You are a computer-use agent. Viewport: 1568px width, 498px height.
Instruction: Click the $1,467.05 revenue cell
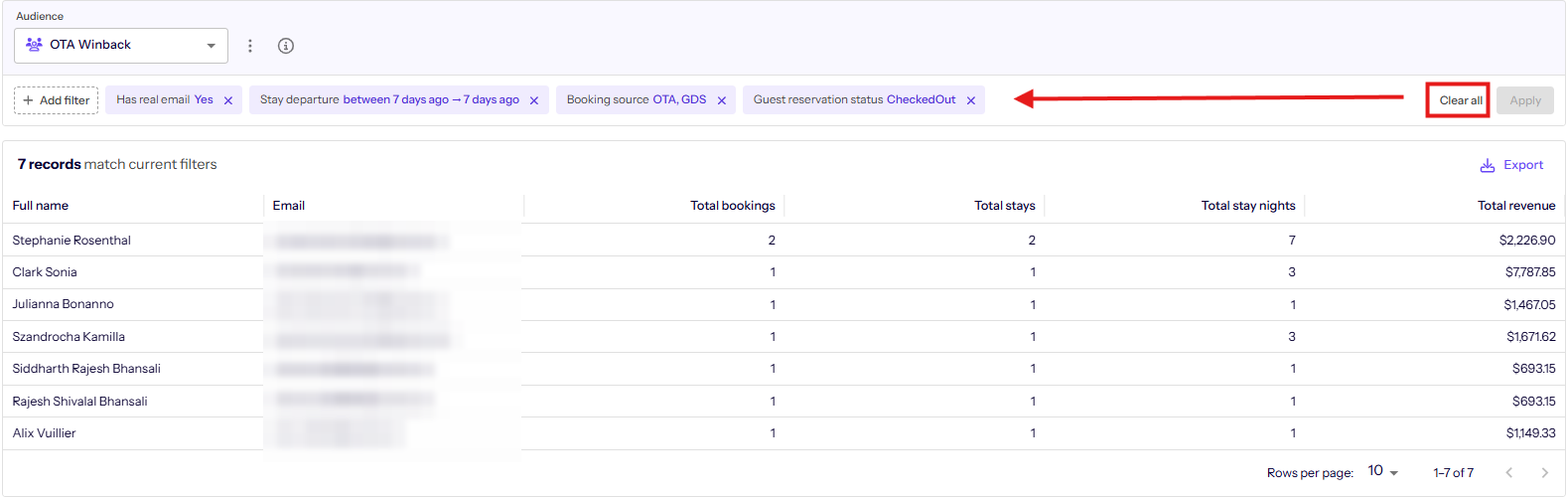click(x=1529, y=305)
